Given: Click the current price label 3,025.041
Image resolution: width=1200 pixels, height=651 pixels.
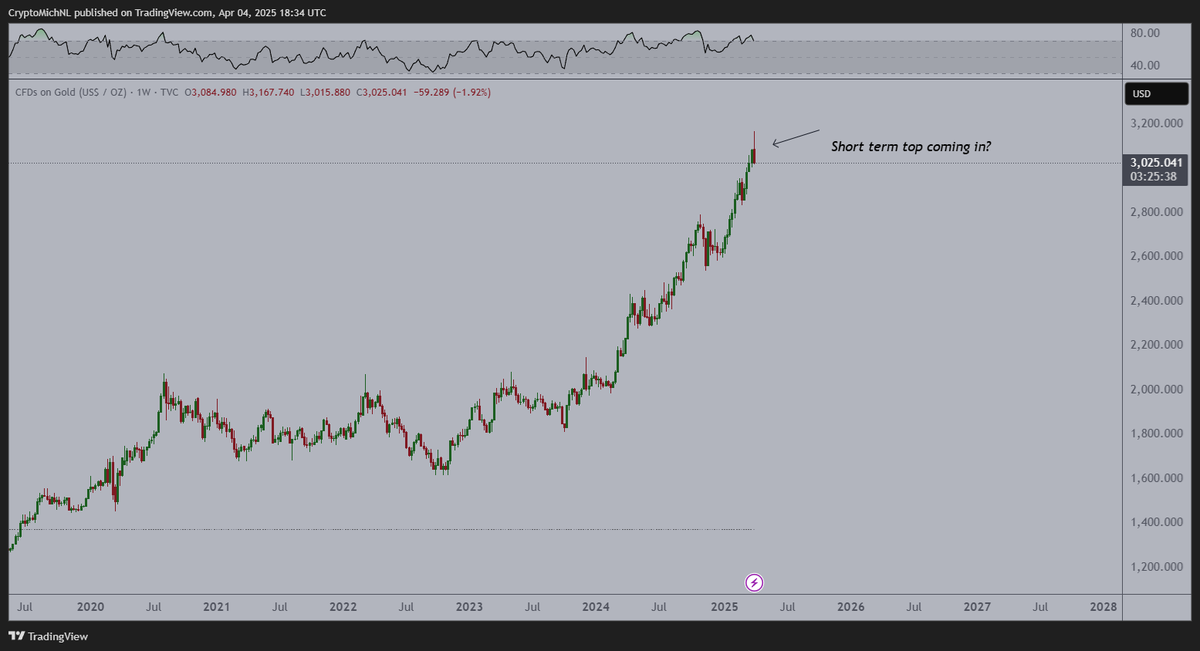Looking at the screenshot, I should click(x=1157, y=162).
